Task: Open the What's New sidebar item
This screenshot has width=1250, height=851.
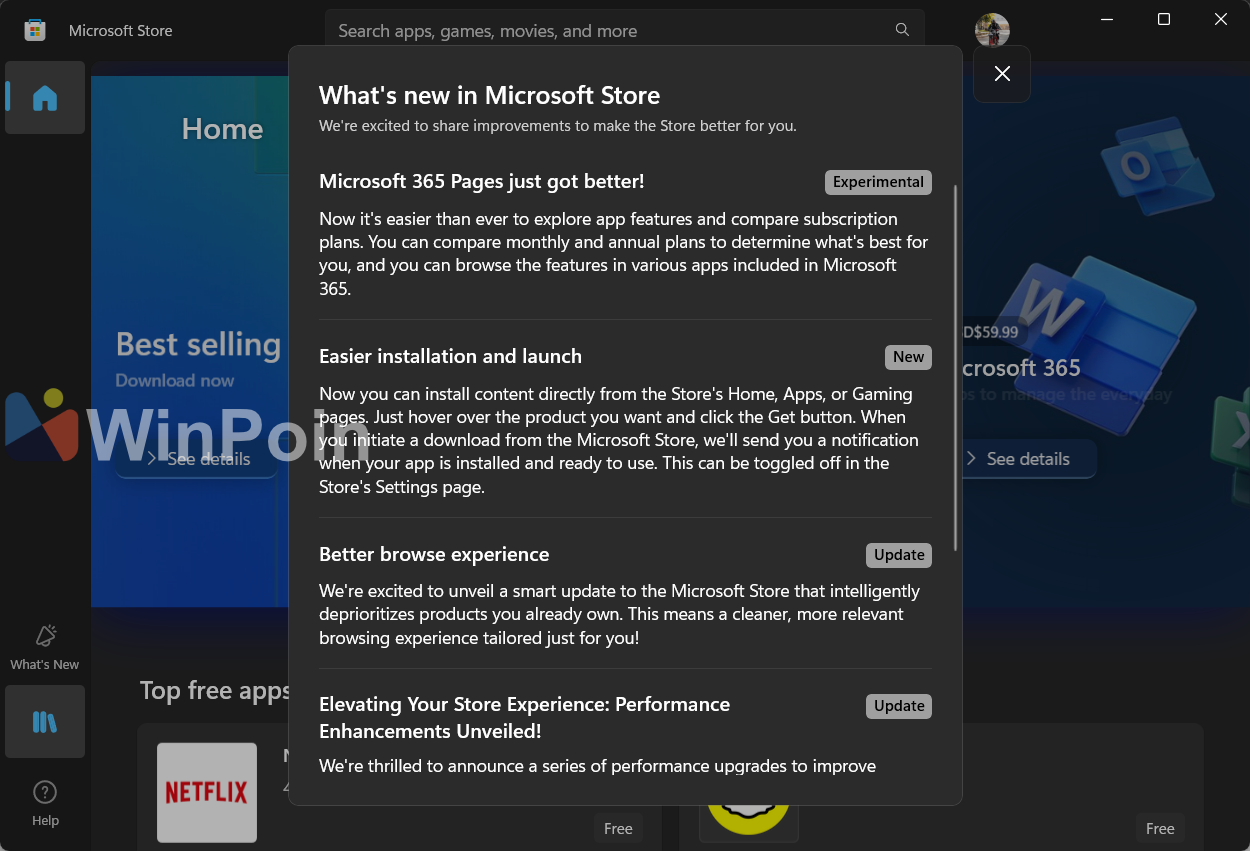Action: point(45,647)
